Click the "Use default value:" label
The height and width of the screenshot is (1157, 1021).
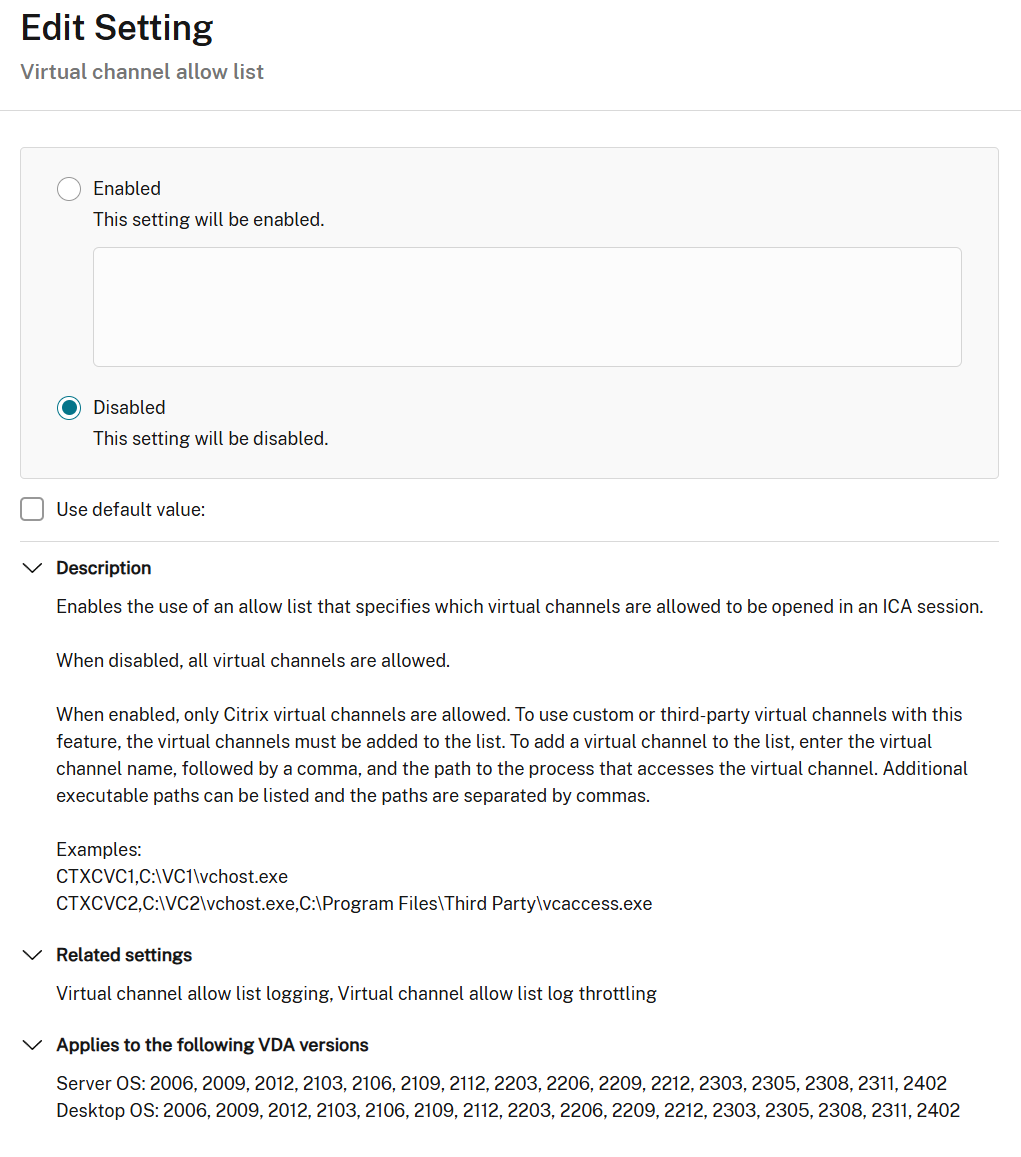click(x=130, y=509)
